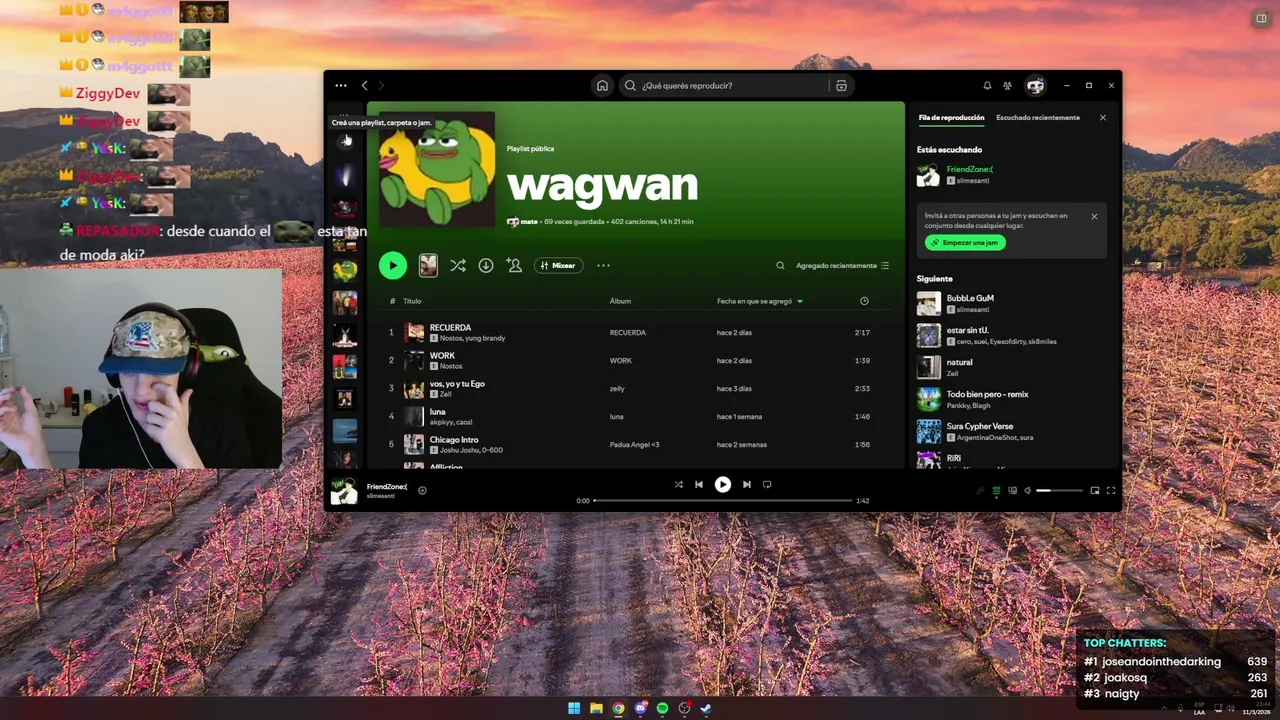
Task: Sort by 'Álbum' column header
Action: [620, 301]
